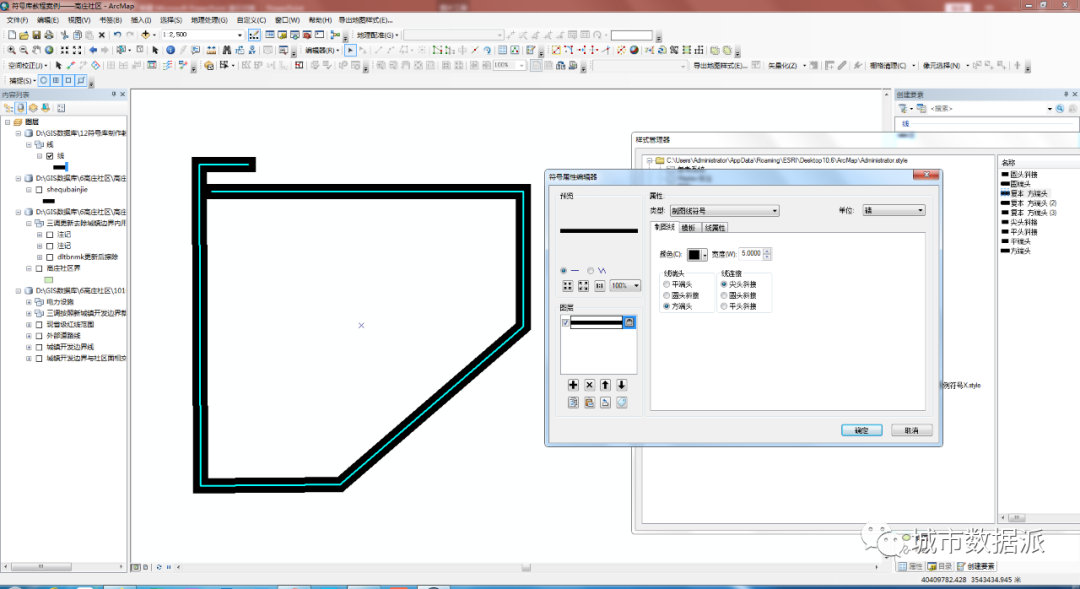Toggle 高庄社区界 layer checkbox
1080x589 pixels.
[x=39, y=269]
